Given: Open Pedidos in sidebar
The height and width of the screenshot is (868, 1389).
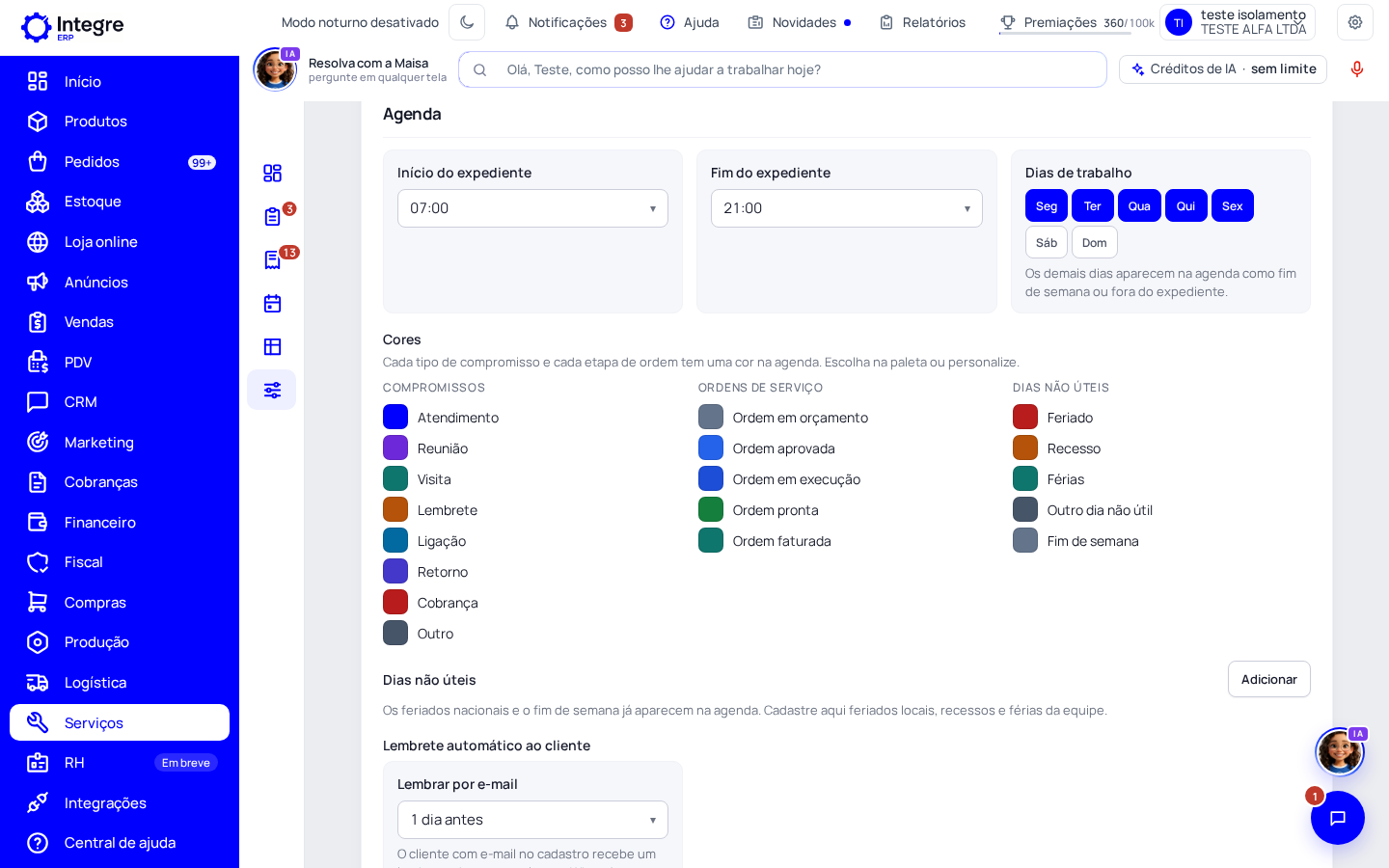Looking at the screenshot, I should coord(120,162).
